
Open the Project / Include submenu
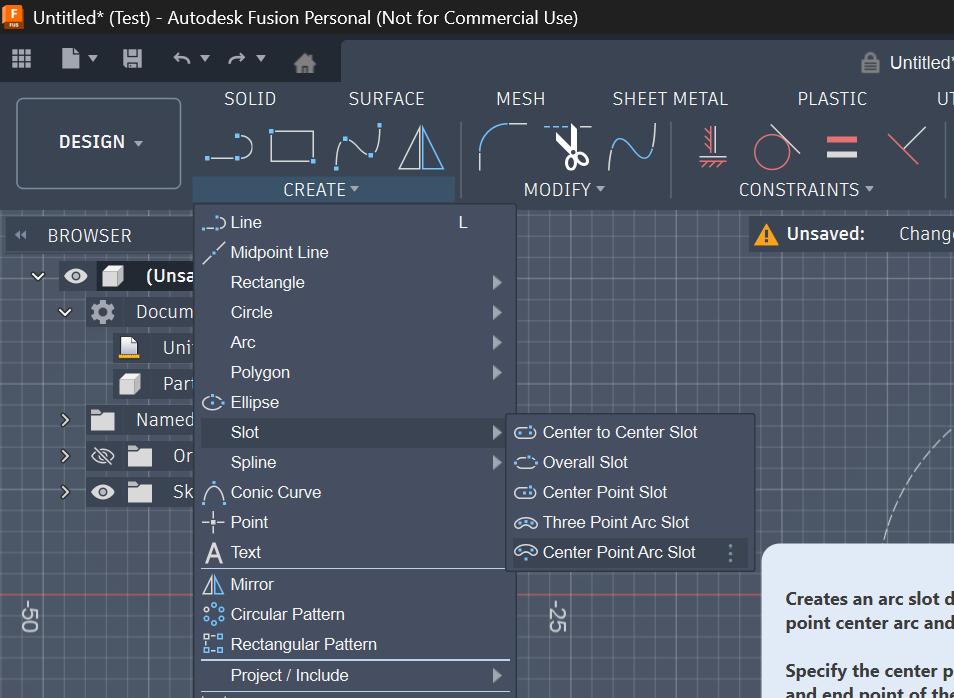[355, 675]
